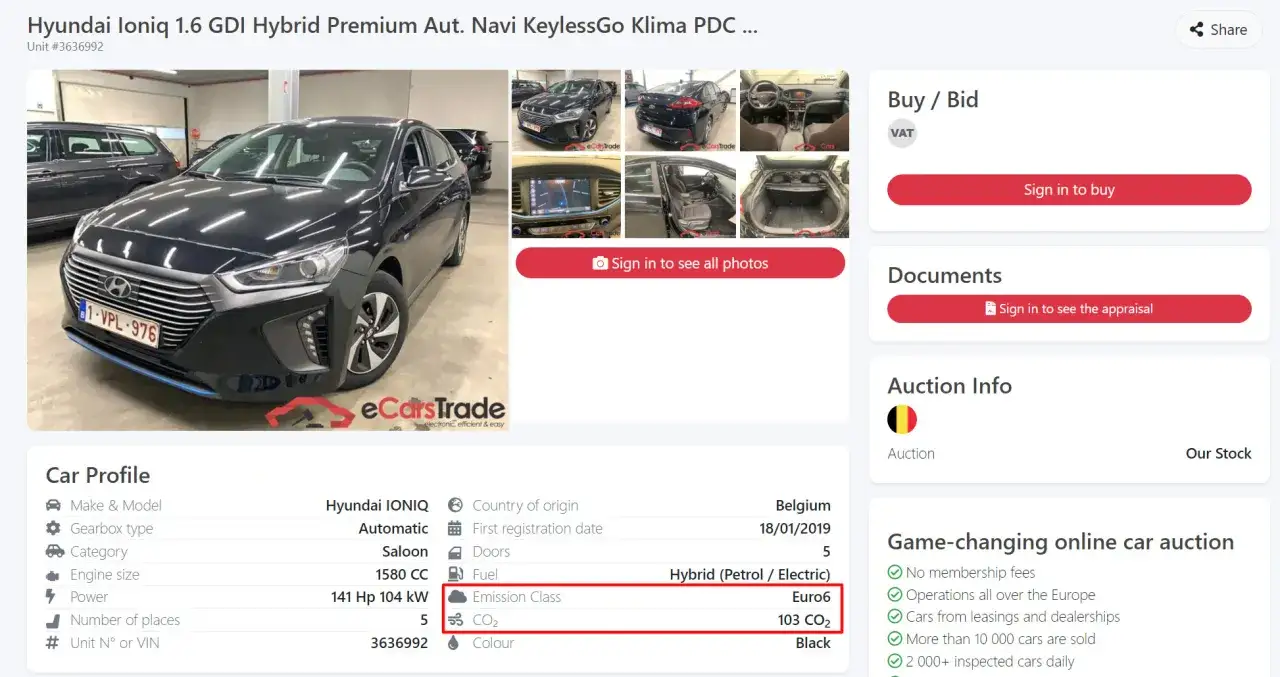
Task: Open the navigation screen thumbnail
Action: (x=566, y=196)
